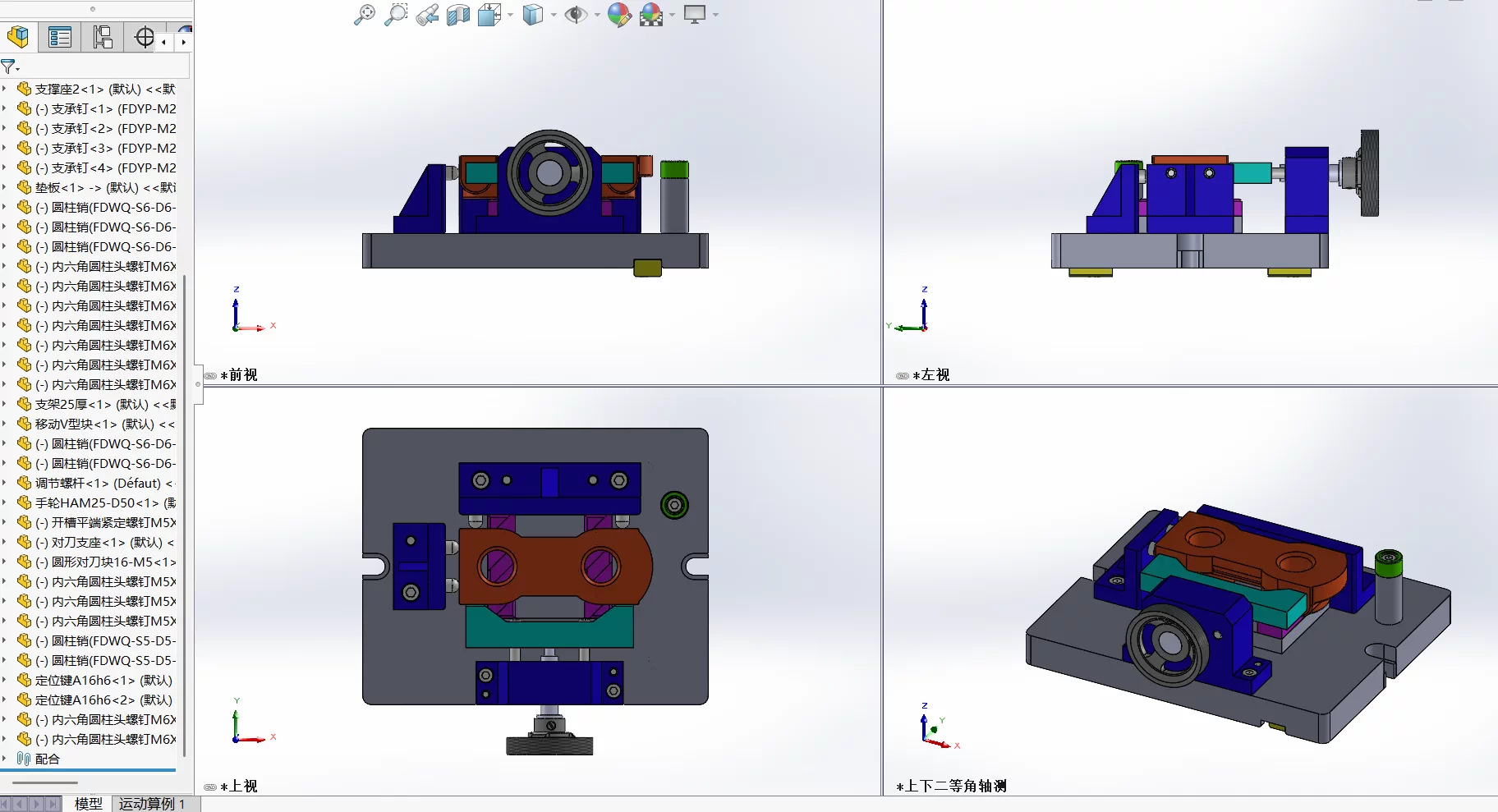Open the Apply Scene dropdown arrow
Viewport: 1498px width, 812px height.
tap(673, 15)
